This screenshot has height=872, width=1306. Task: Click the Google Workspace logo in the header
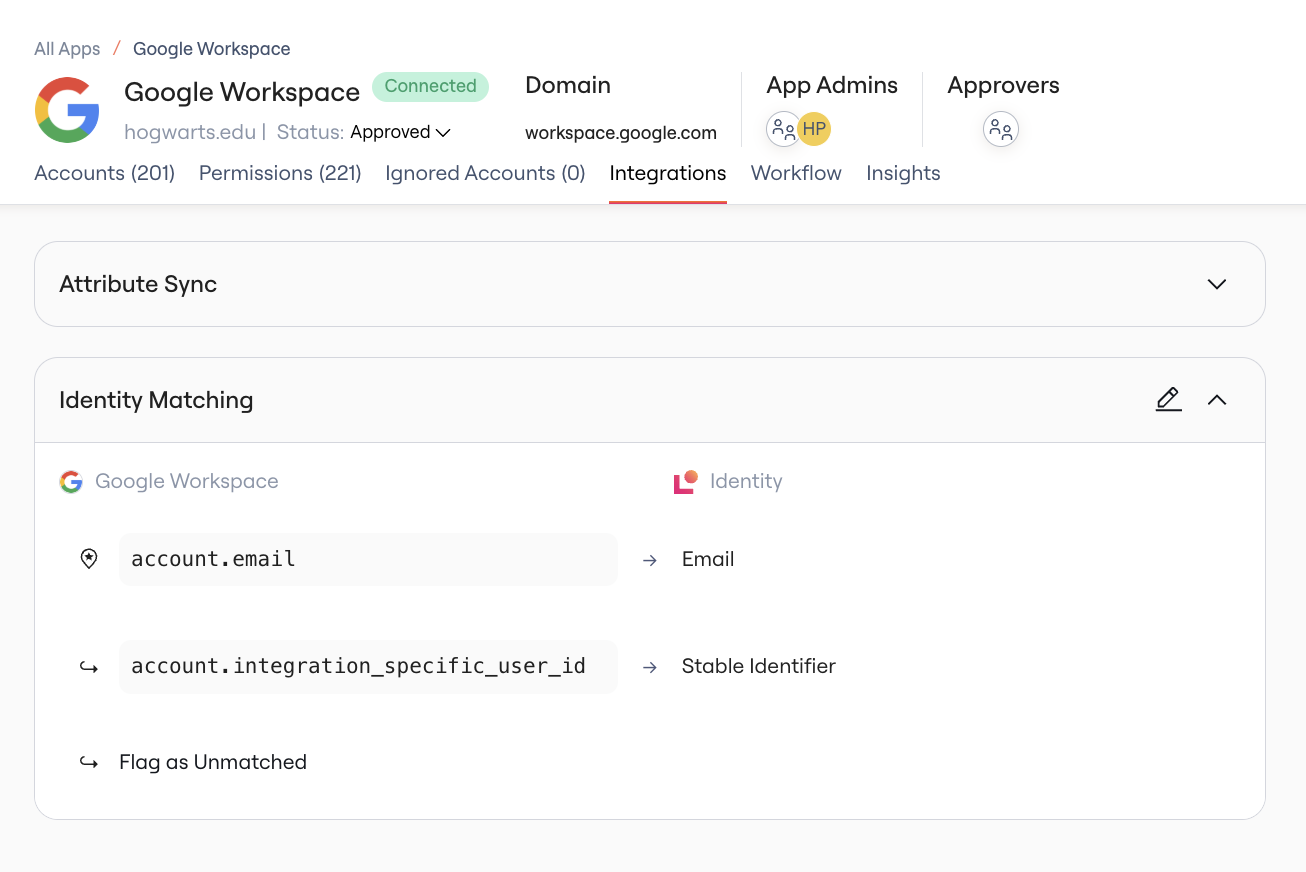click(x=67, y=110)
